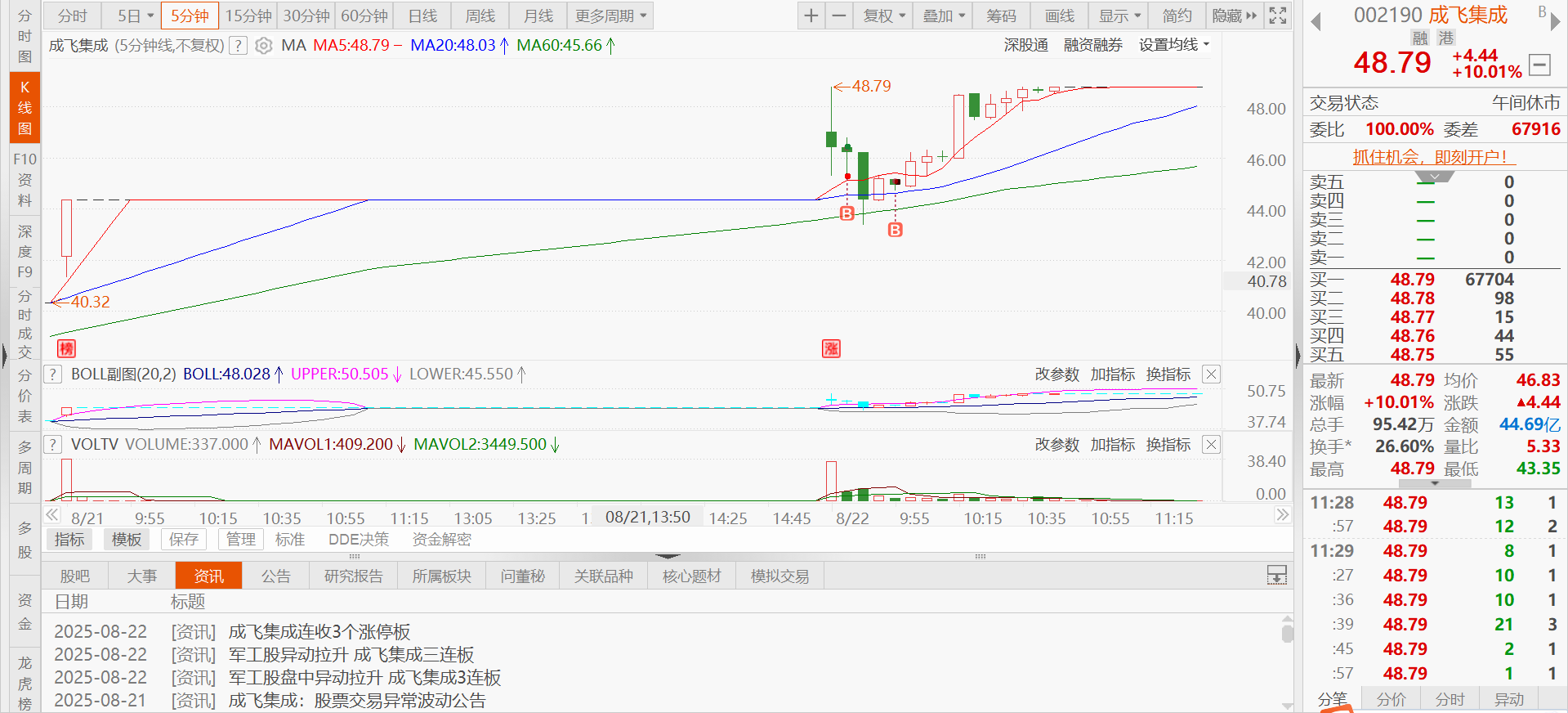Open 显示 dropdown
This screenshot has width=1568, height=713.
tap(1119, 16)
